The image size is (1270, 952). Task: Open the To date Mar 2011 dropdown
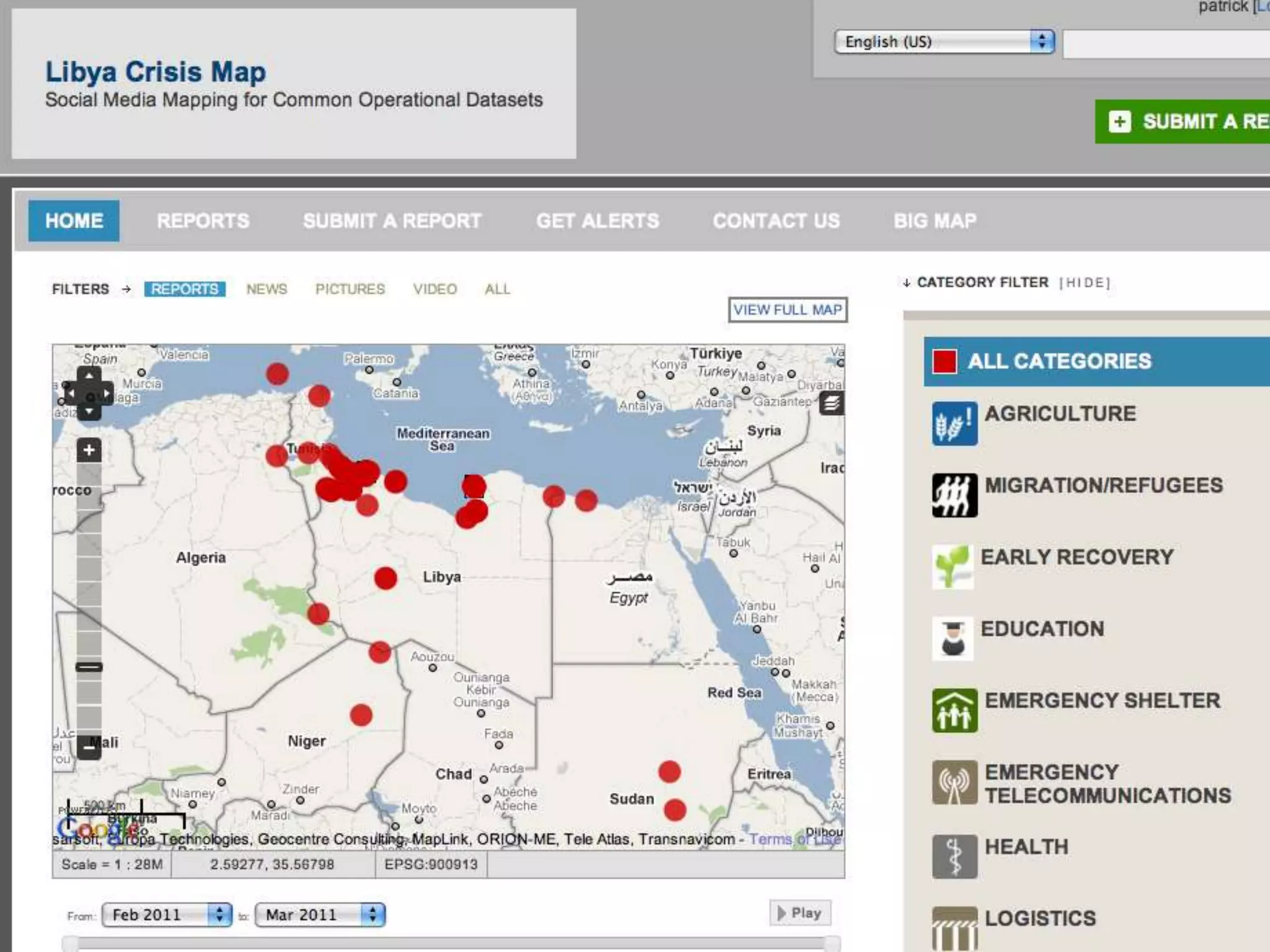320,915
